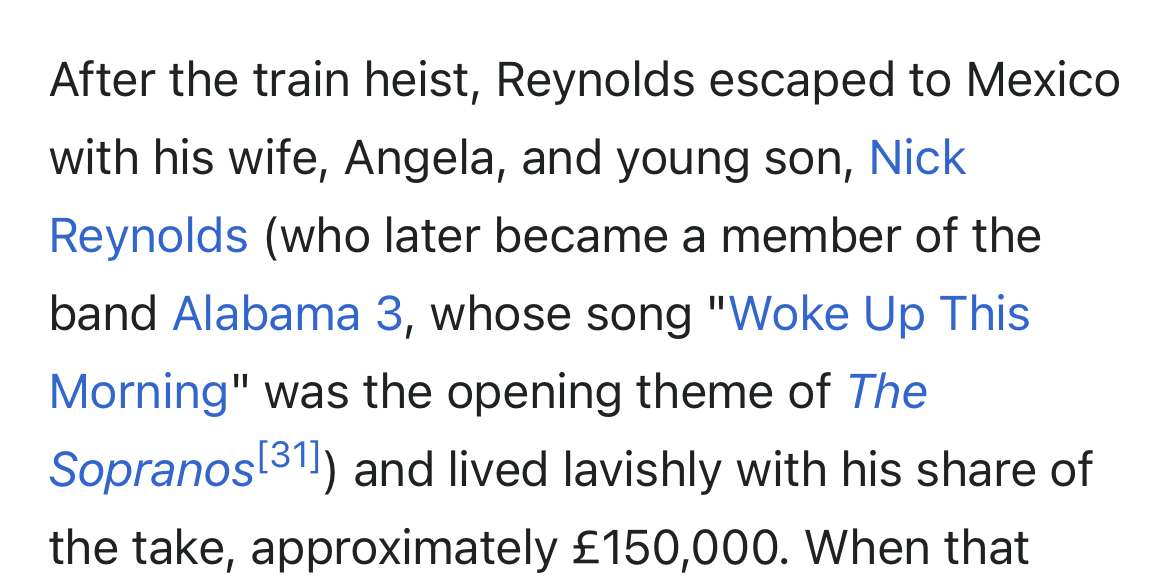Click the word "opening"

[526, 392]
